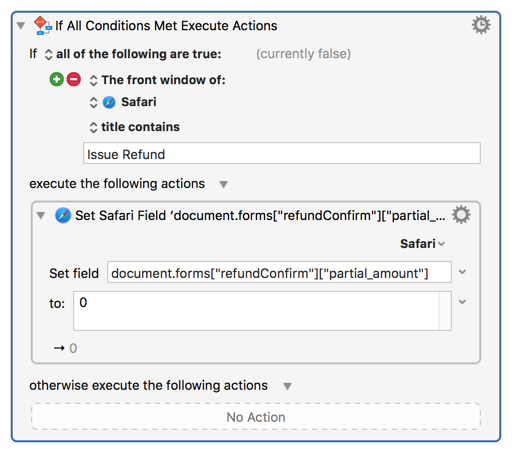Change the 'title contains' comparison popup
Image resolution: width=512 pixels, height=456 pixels.
pos(93,127)
